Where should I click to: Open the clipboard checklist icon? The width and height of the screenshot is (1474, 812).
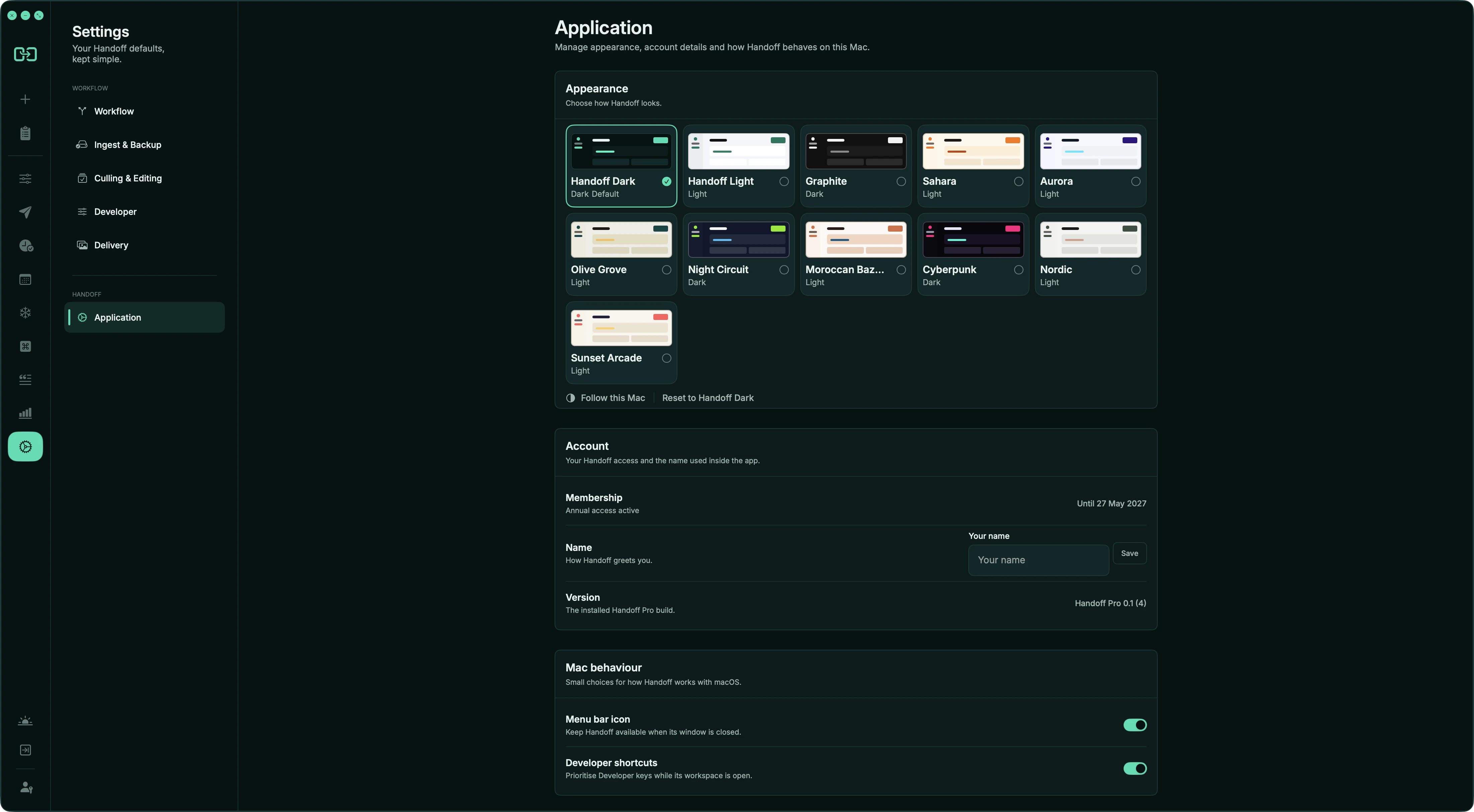pos(25,133)
